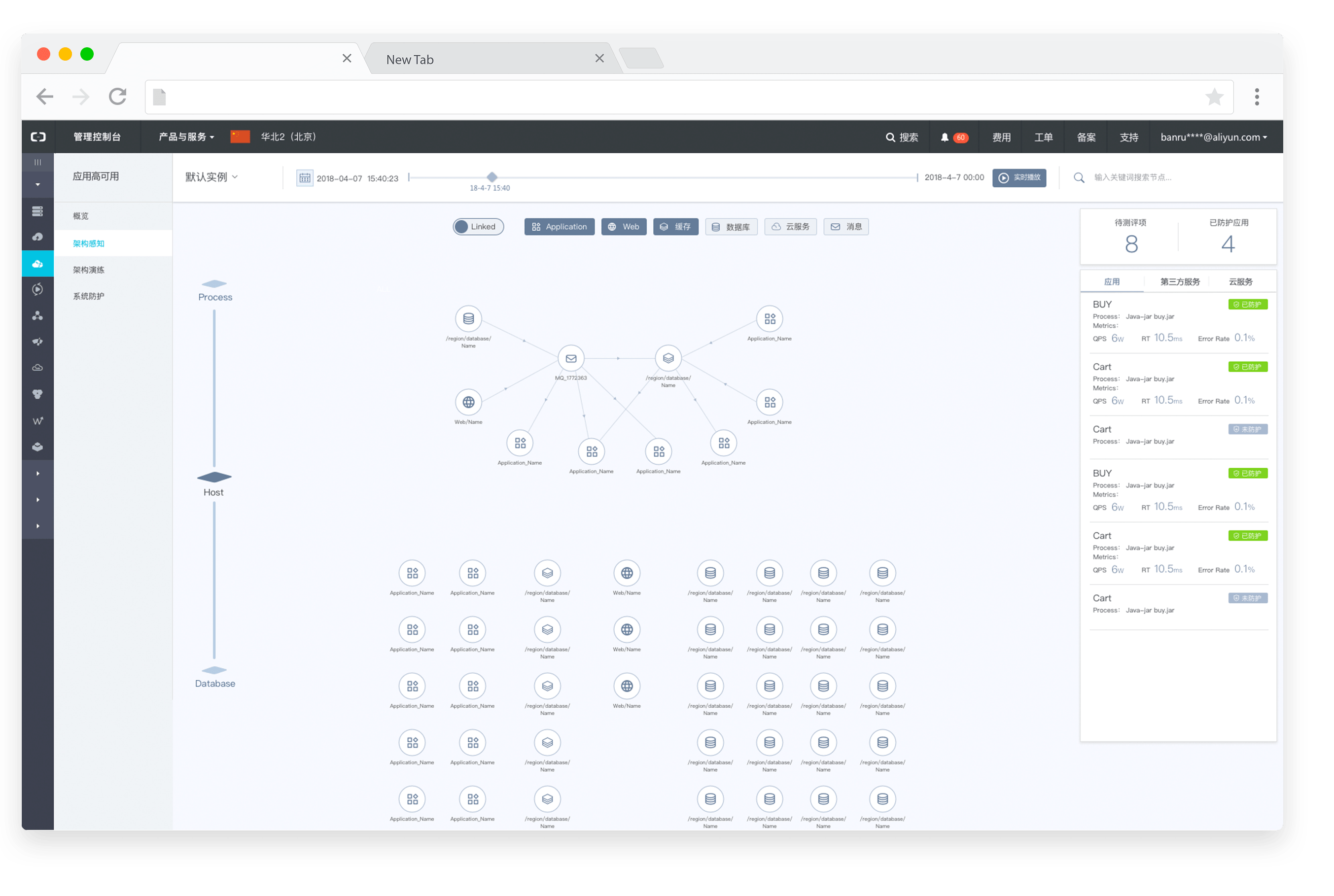Screen dimensions: 1334x896
Task: Click the page icon in address bar
Action: [159, 97]
